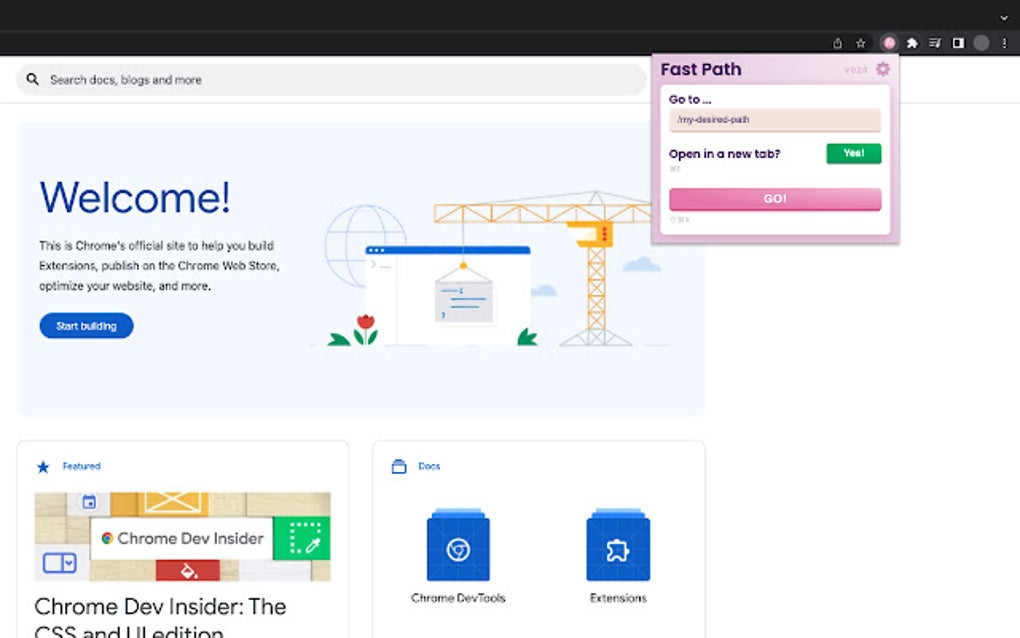Open the Extensions puzzle piece icon
Viewport: 1020px width, 638px height.
coord(911,43)
